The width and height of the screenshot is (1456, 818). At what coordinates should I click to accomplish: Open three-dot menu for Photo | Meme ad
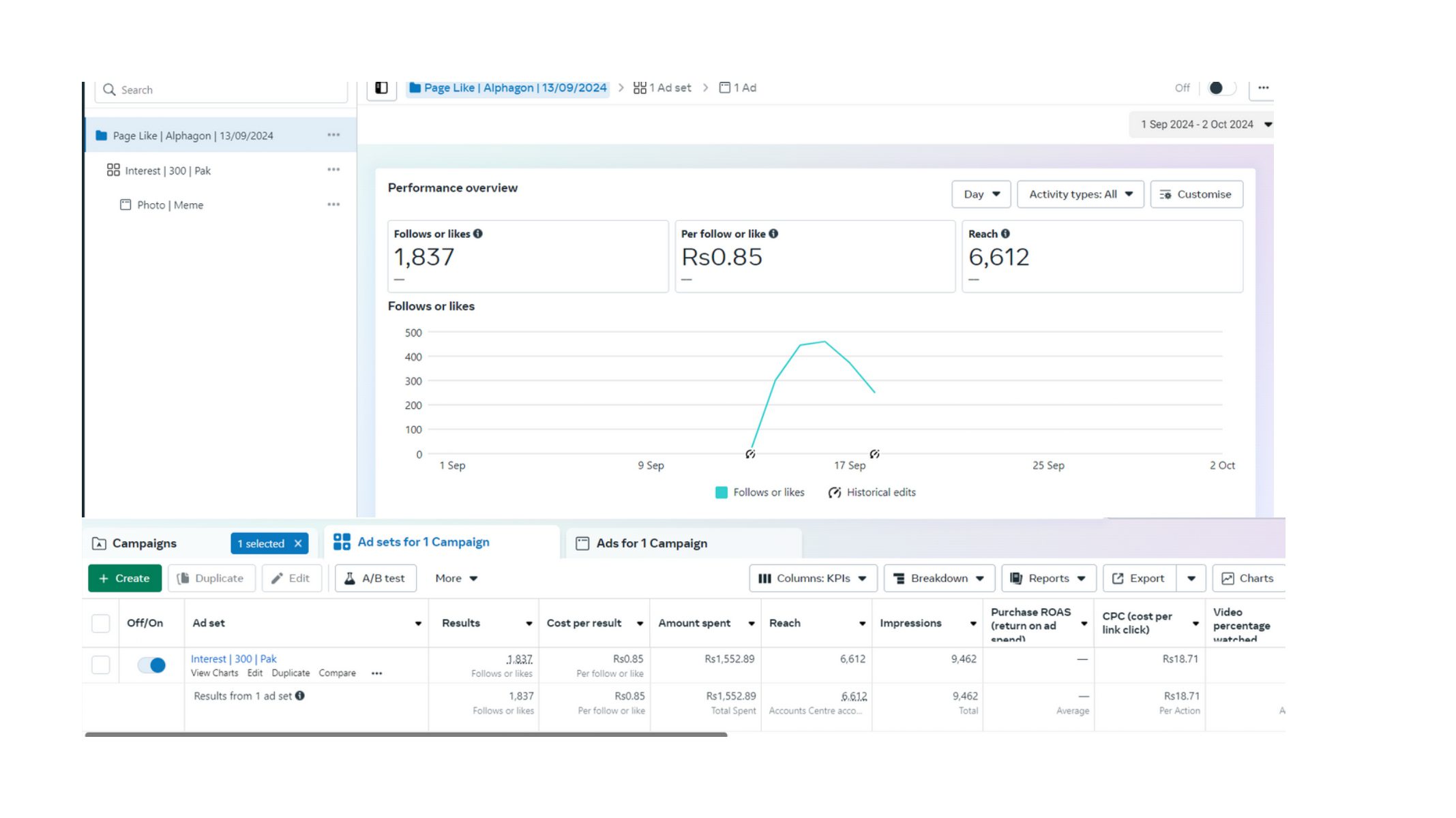click(333, 204)
